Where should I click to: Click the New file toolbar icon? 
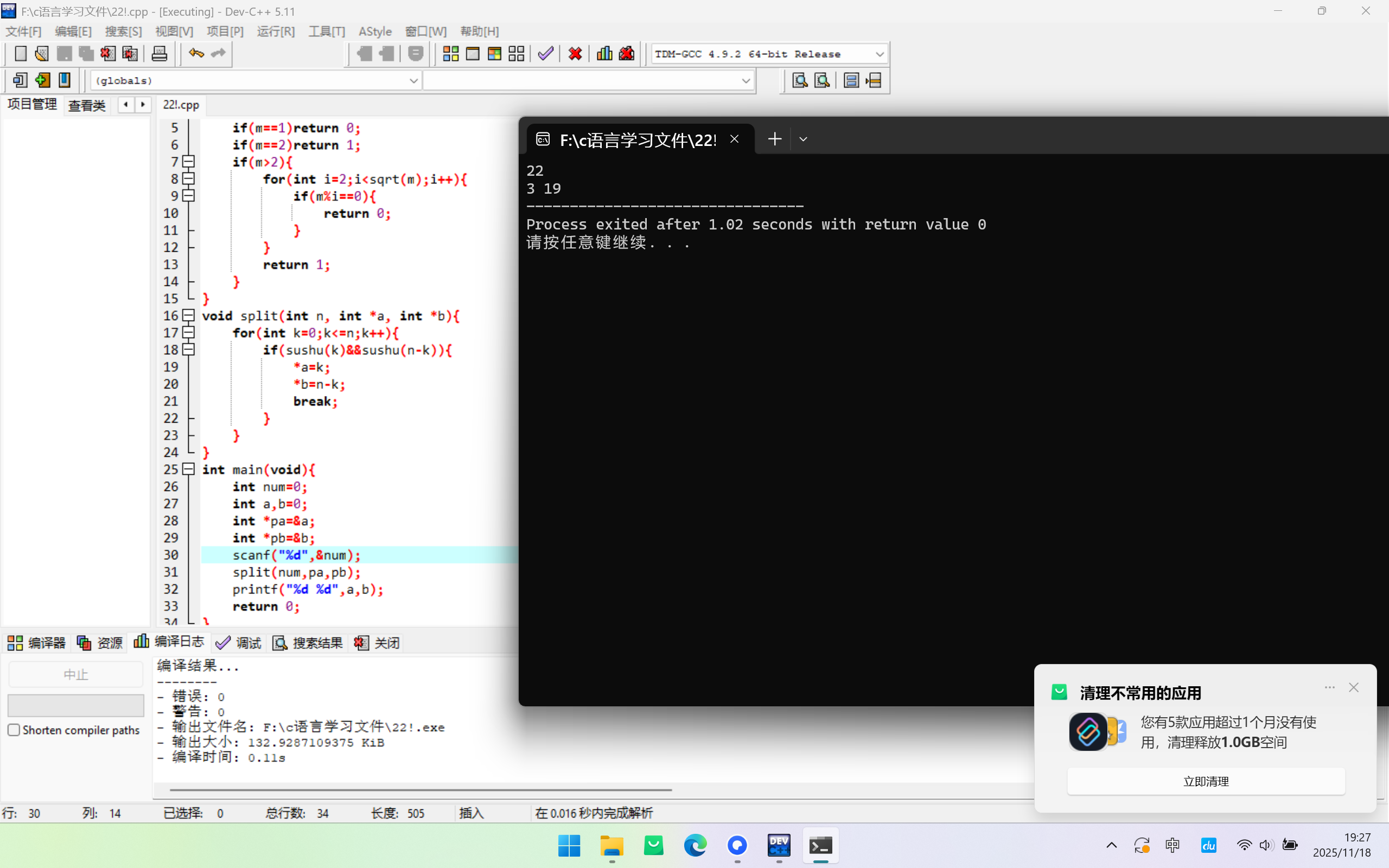pos(20,54)
